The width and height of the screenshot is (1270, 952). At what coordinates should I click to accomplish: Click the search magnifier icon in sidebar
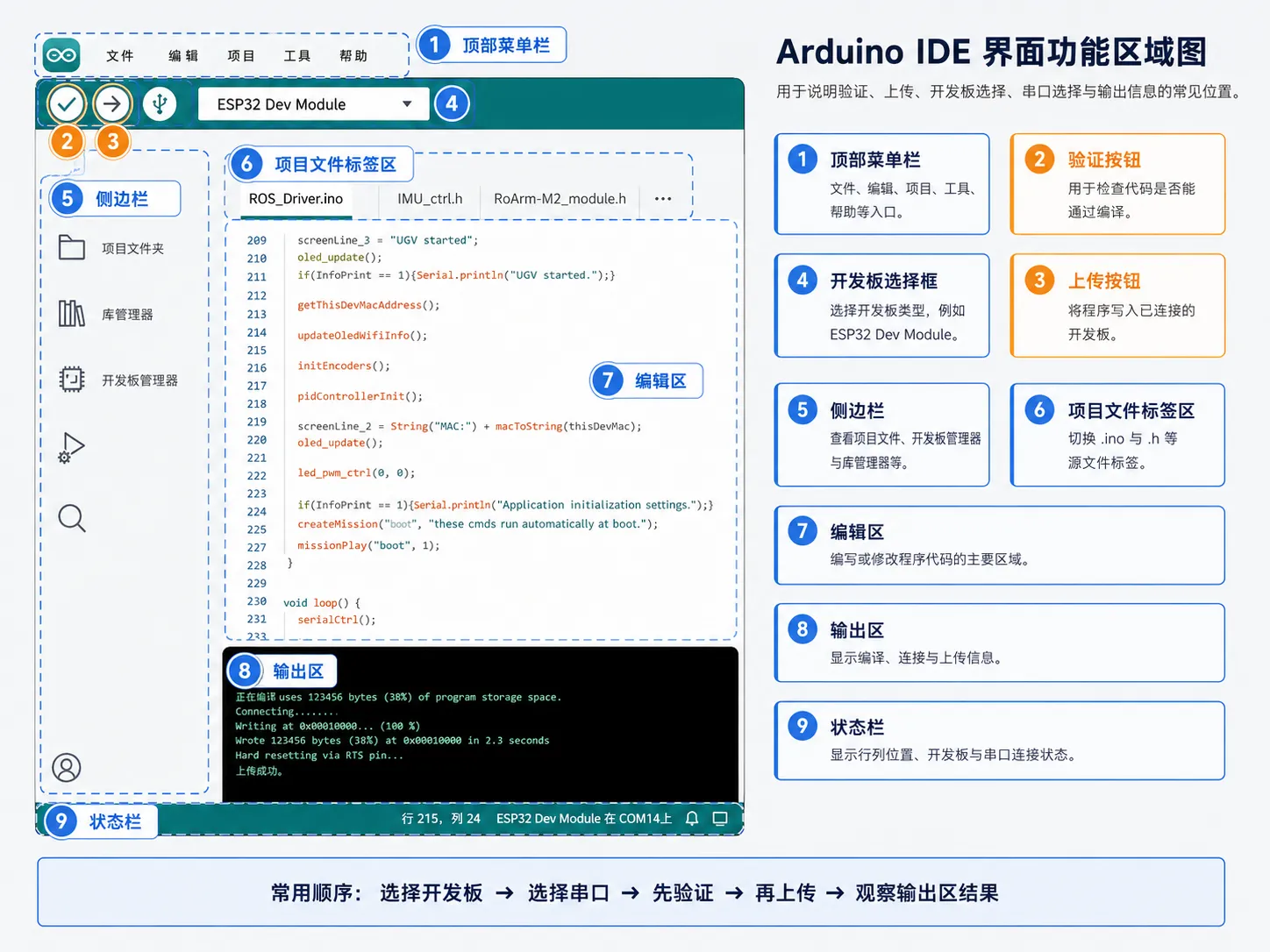72,518
